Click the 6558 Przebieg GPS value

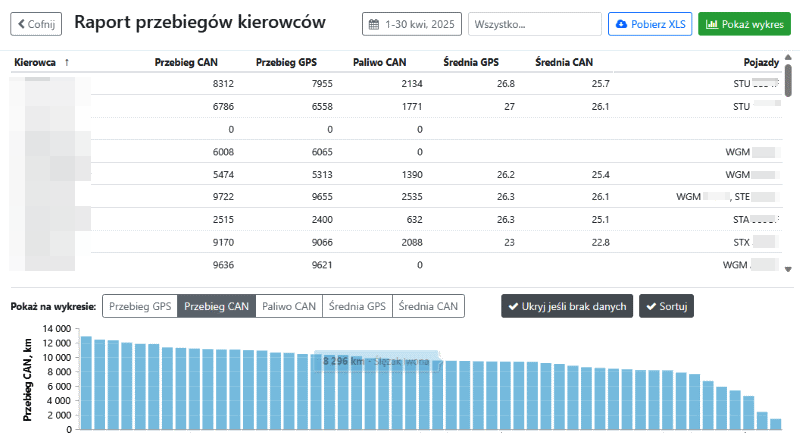[x=322, y=107]
